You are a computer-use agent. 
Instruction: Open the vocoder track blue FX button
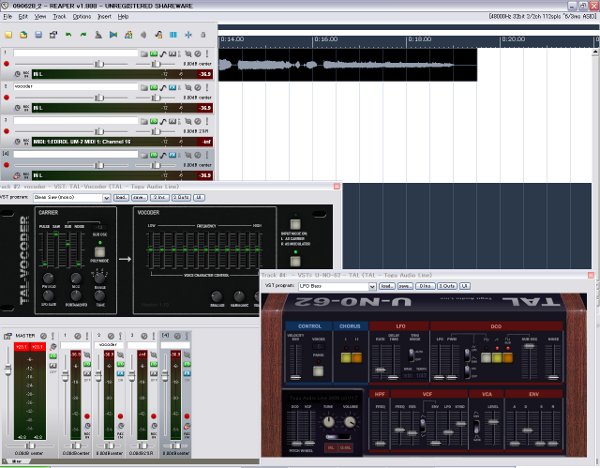pyautogui.click(x=173, y=88)
